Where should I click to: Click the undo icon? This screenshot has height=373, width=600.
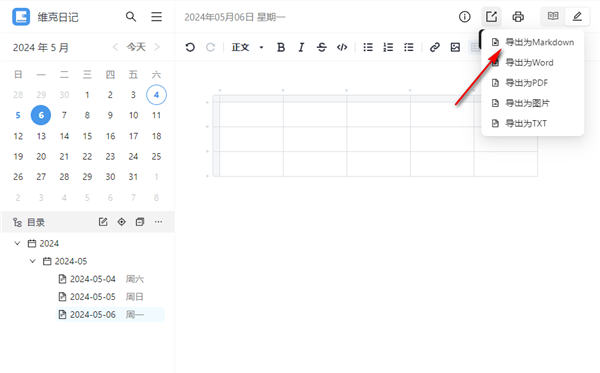[190, 47]
